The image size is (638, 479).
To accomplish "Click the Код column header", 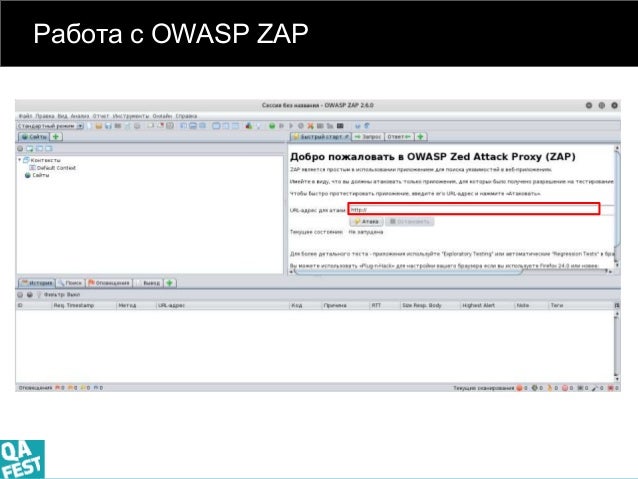I will pyautogui.click(x=306, y=305).
